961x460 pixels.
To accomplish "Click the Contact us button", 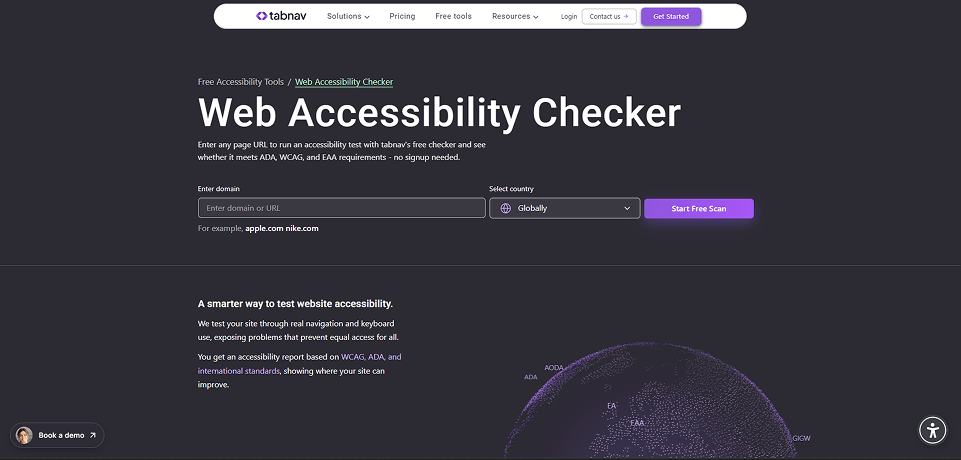I will [x=609, y=17].
